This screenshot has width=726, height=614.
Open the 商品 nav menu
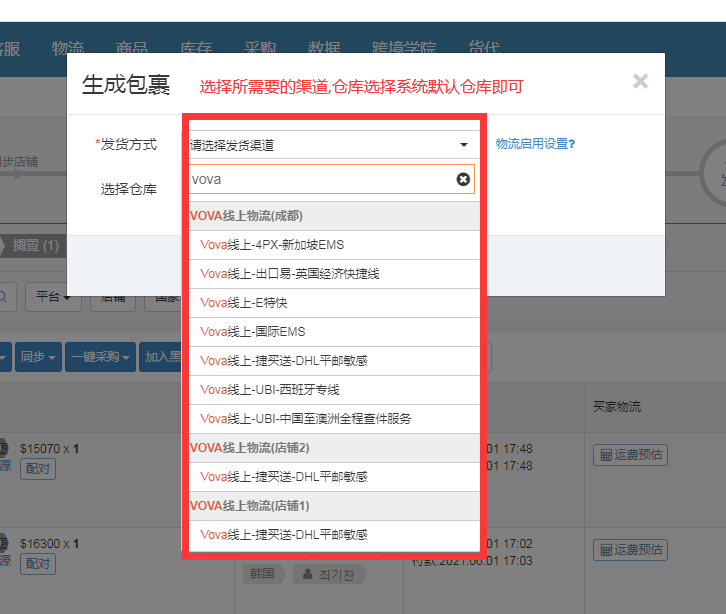coord(132,48)
